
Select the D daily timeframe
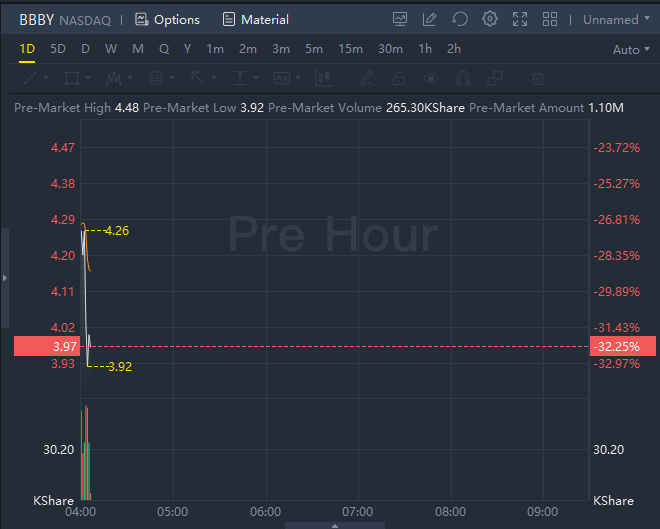(x=85, y=49)
